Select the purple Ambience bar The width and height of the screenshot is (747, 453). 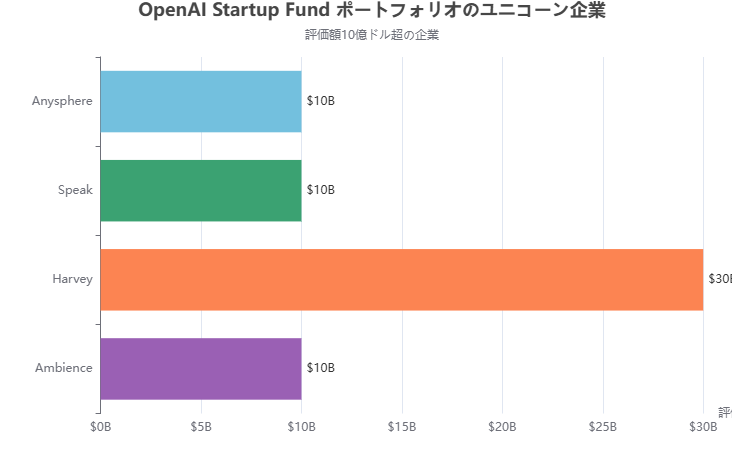201,368
